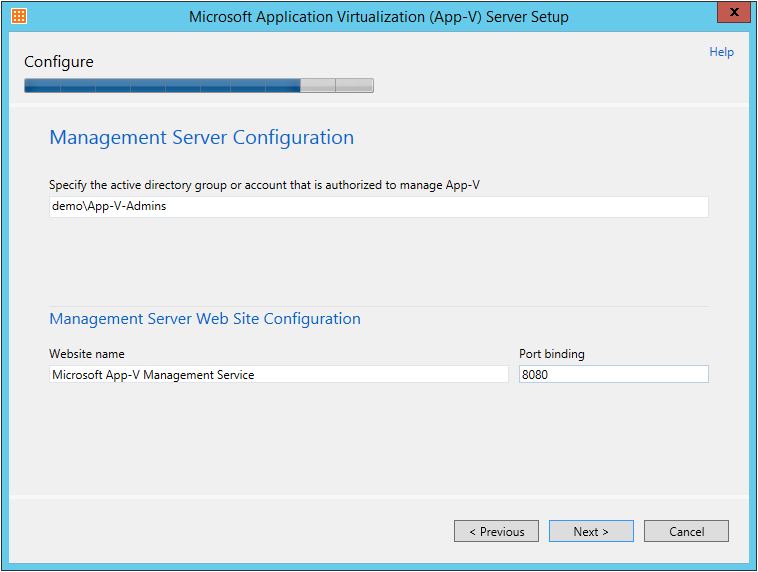Open the Help link
The width and height of the screenshot is (758, 572).
coord(721,52)
